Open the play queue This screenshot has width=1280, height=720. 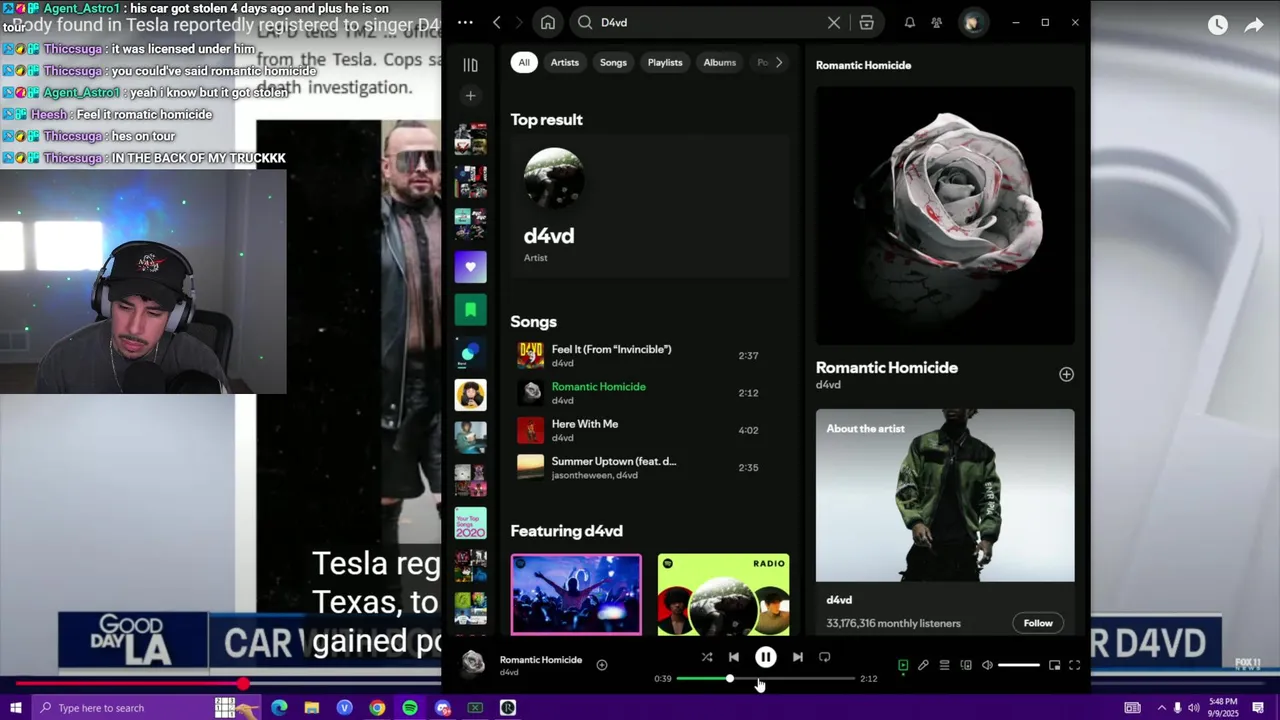tap(944, 665)
